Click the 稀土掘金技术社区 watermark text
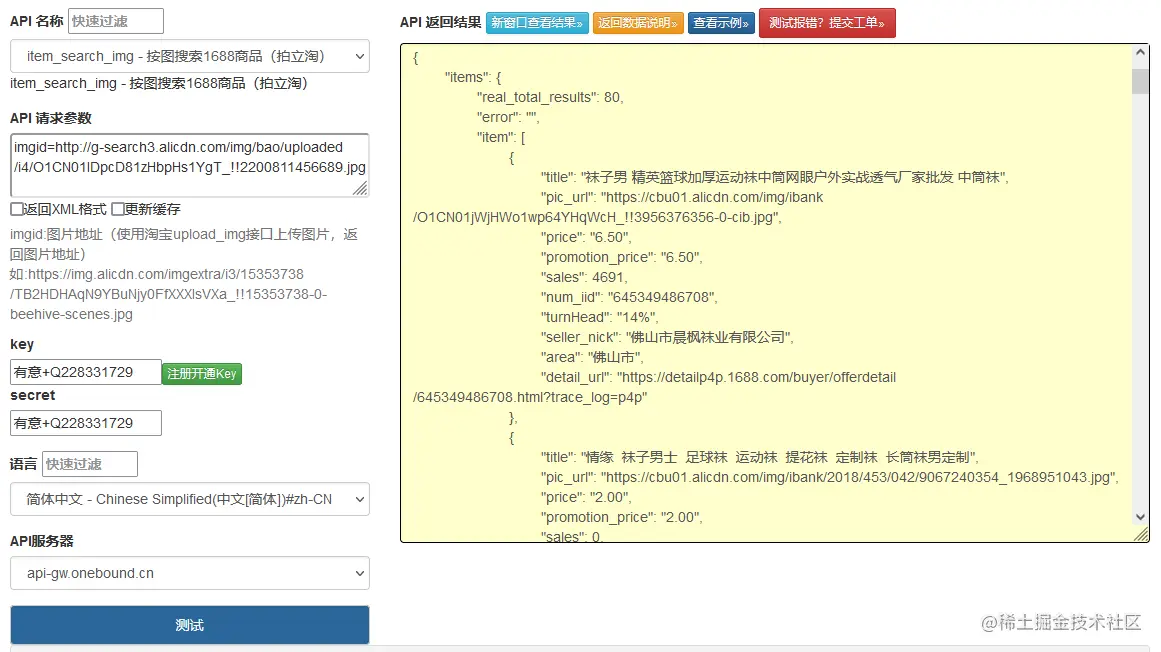The image size is (1161, 652). click(x=1062, y=621)
